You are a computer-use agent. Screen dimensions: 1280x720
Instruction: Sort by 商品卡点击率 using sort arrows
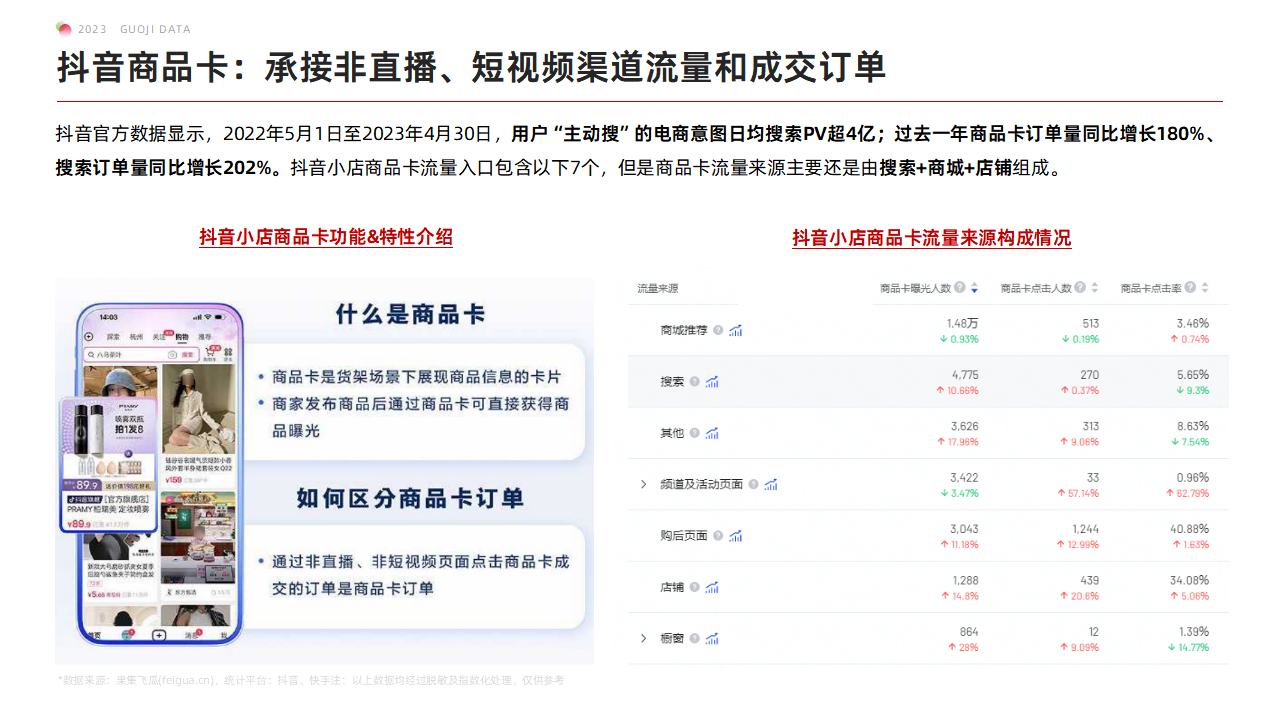pos(1204,288)
